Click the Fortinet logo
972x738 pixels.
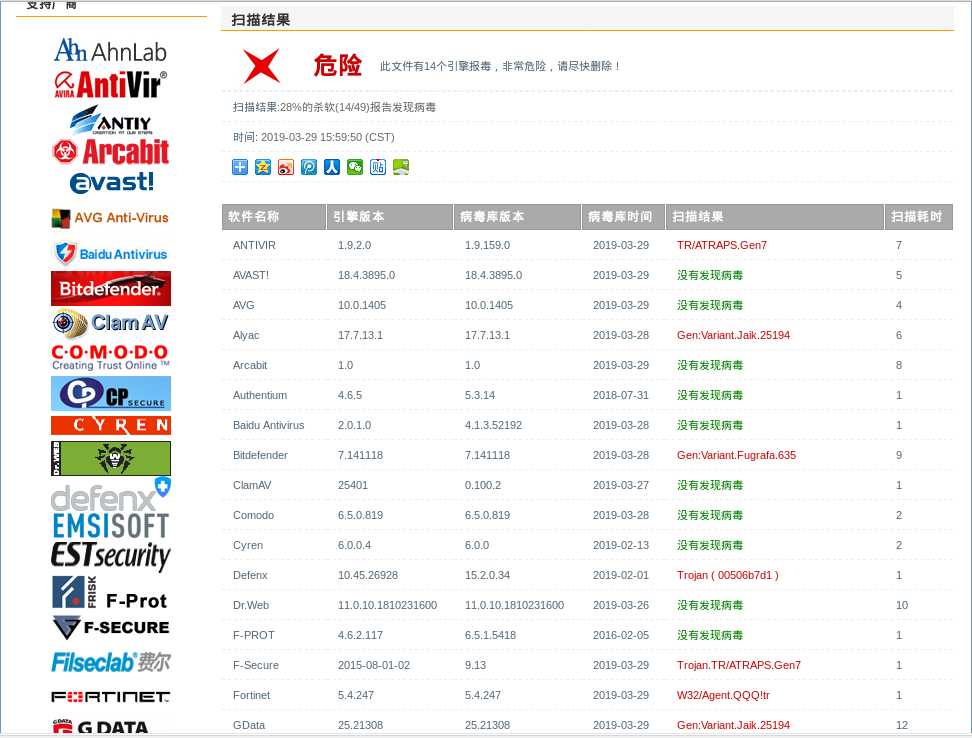[110, 697]
